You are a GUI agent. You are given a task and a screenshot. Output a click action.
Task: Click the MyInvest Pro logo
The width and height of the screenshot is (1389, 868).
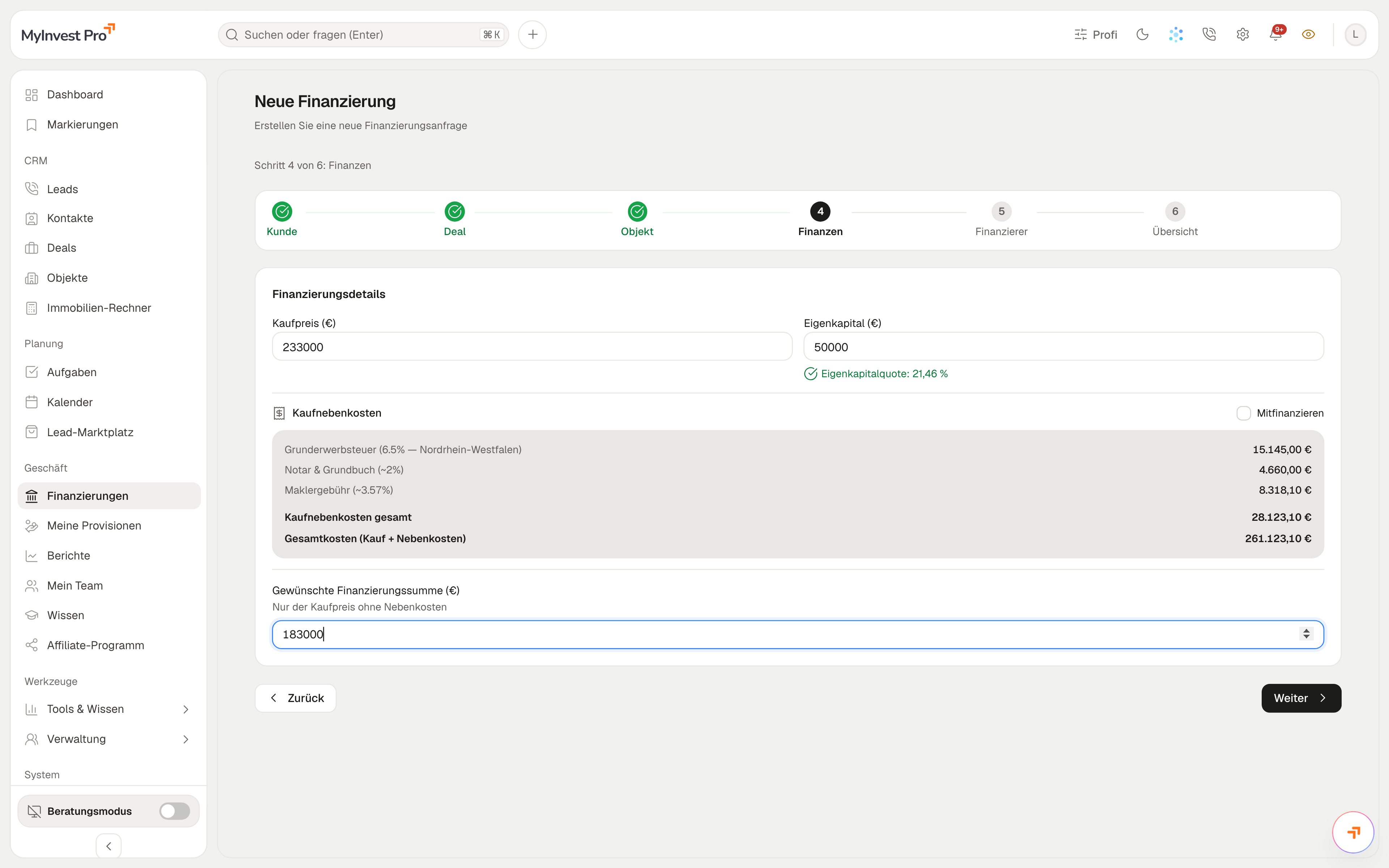68,34
